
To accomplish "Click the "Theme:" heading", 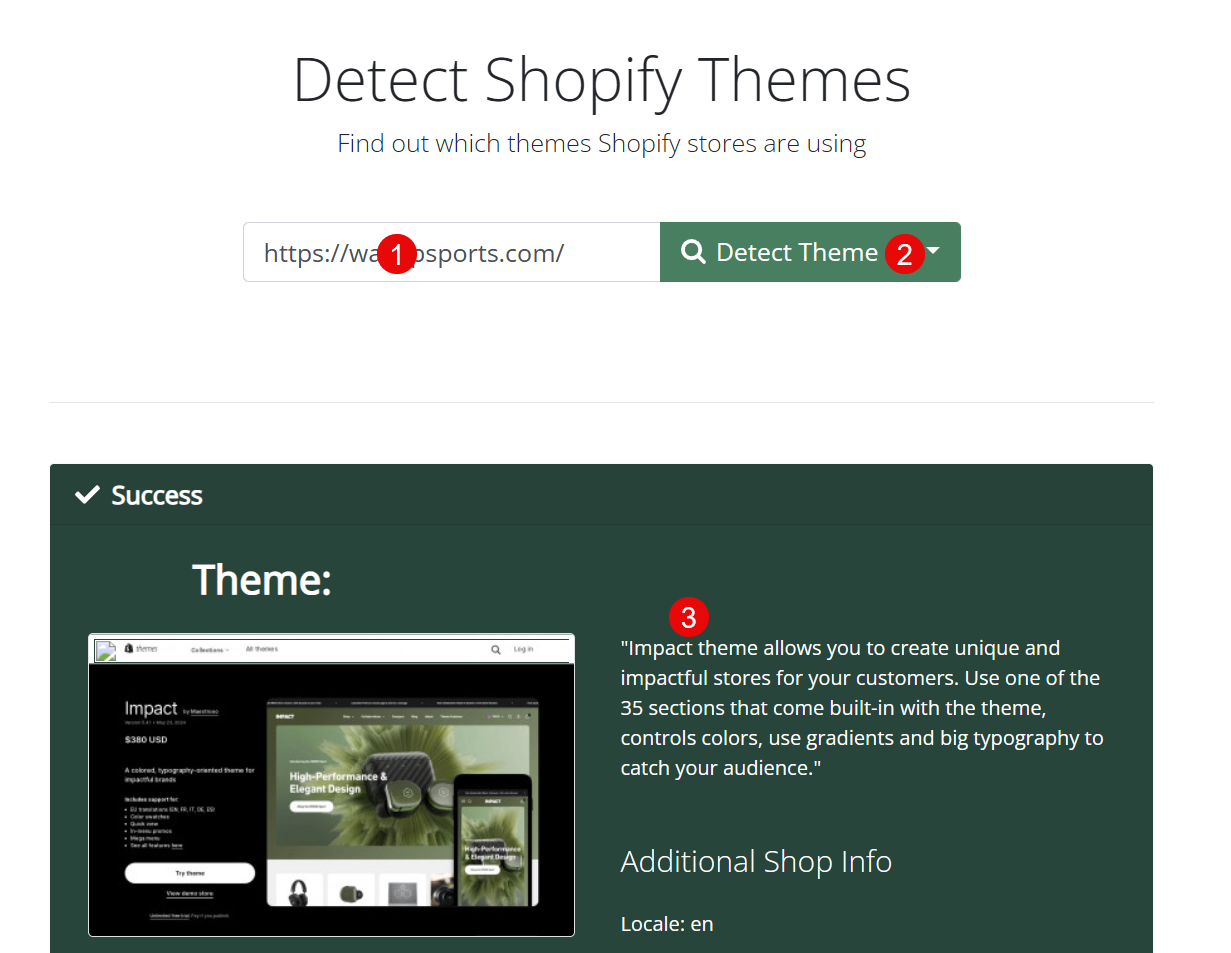I will coord(262,579).
